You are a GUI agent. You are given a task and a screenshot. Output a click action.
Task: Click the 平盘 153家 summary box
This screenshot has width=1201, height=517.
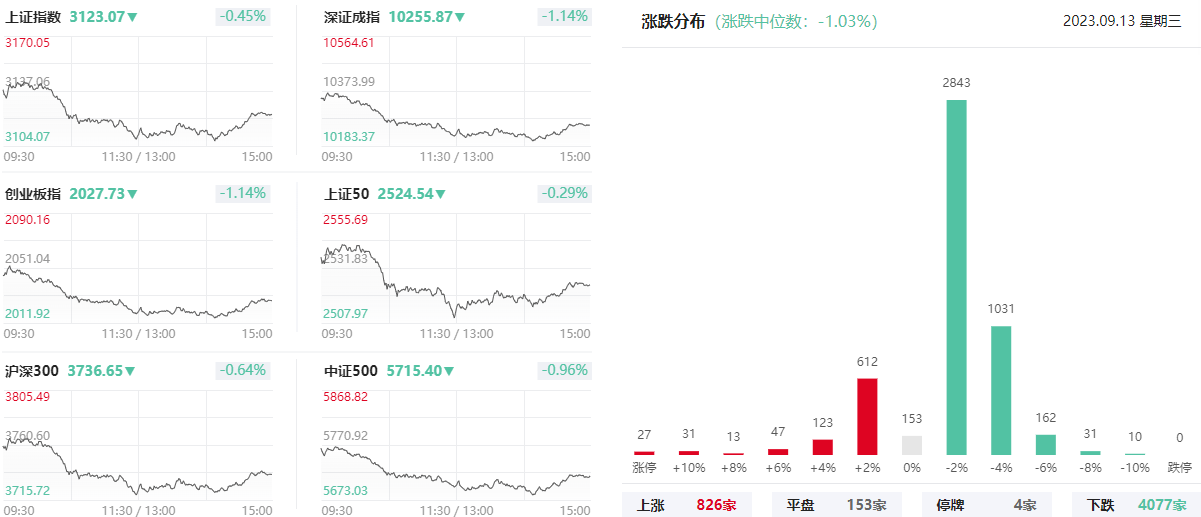point(836,505)
